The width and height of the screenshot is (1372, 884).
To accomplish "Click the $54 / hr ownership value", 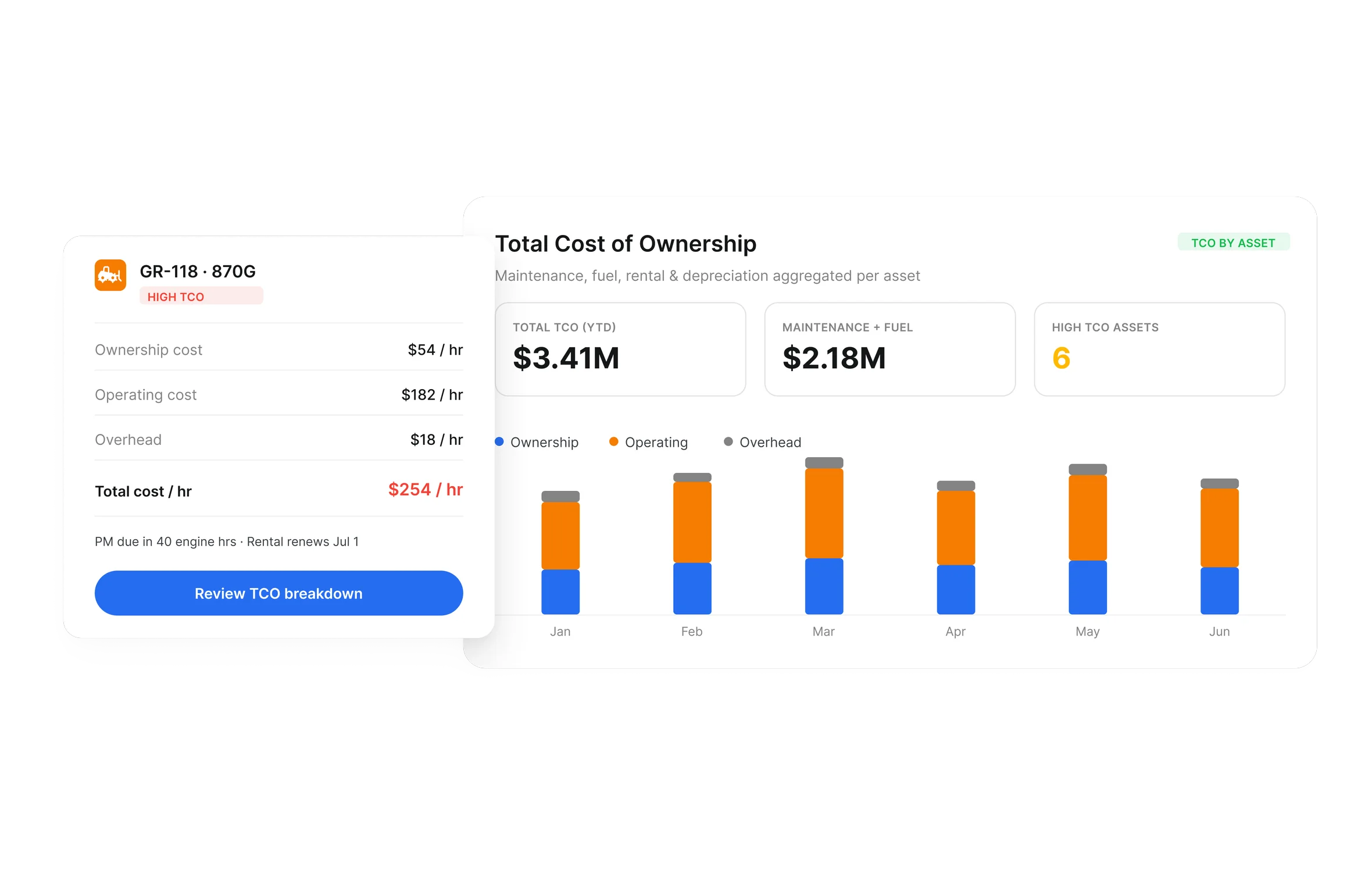I will click(435, 350).
